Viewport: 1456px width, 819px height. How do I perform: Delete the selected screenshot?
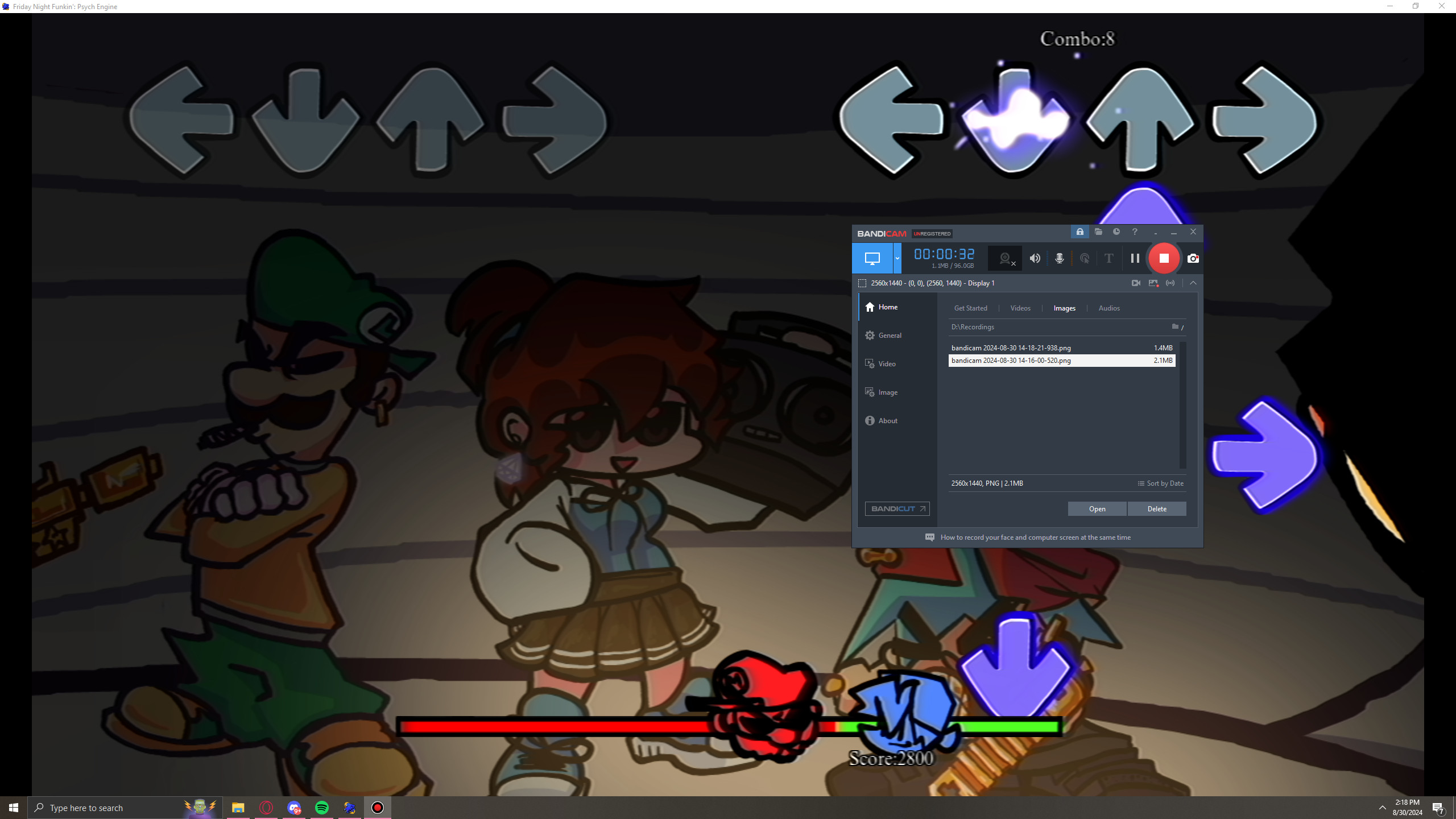tap(1156, 508)
